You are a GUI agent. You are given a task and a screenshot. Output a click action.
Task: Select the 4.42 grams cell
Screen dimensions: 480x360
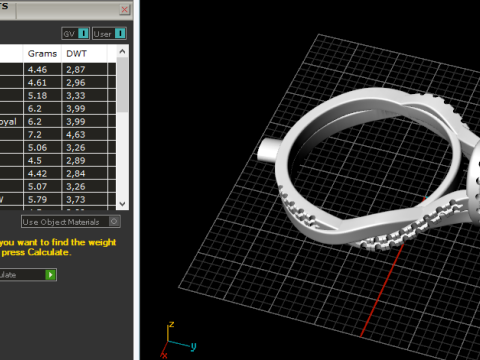click(x=42, y=173)
